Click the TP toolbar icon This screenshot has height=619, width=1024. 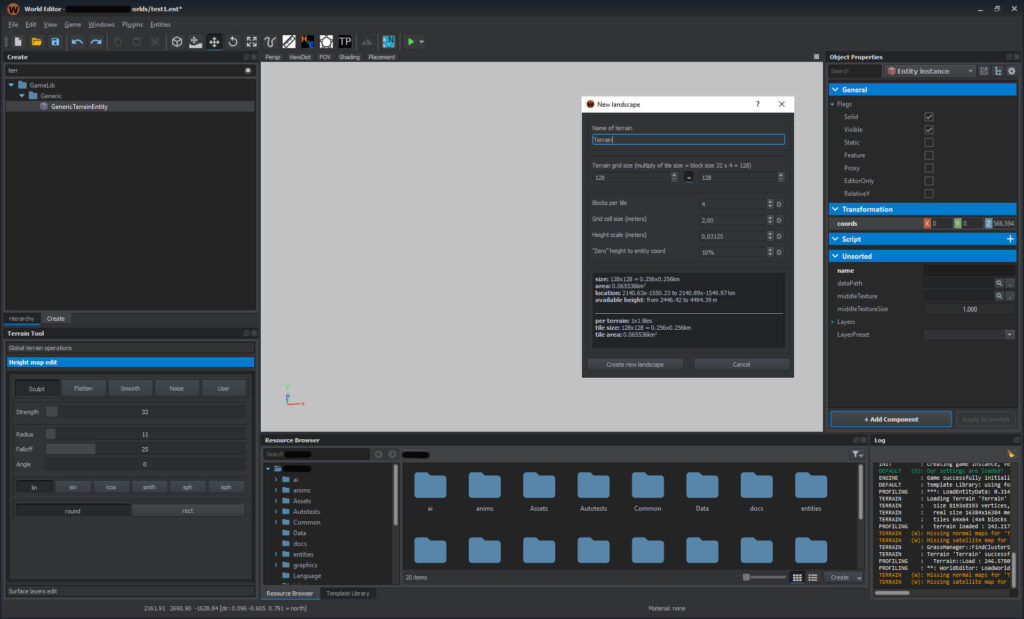(x=345, y=42)
